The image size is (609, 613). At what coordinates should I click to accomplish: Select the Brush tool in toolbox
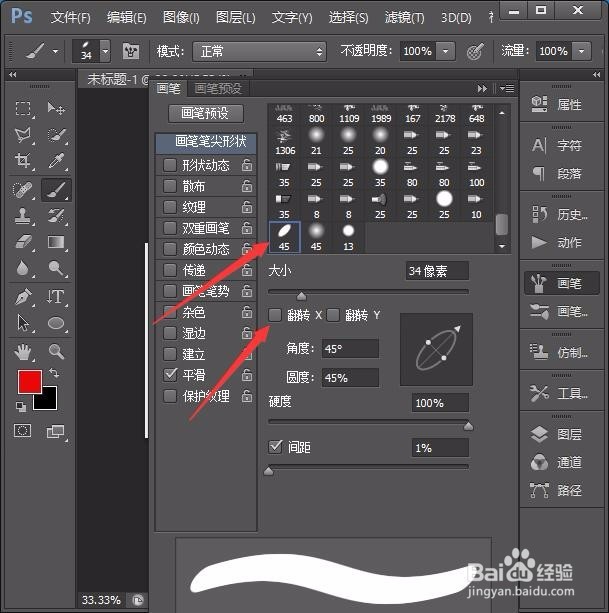pyautogui.click(x=56, y=190)
